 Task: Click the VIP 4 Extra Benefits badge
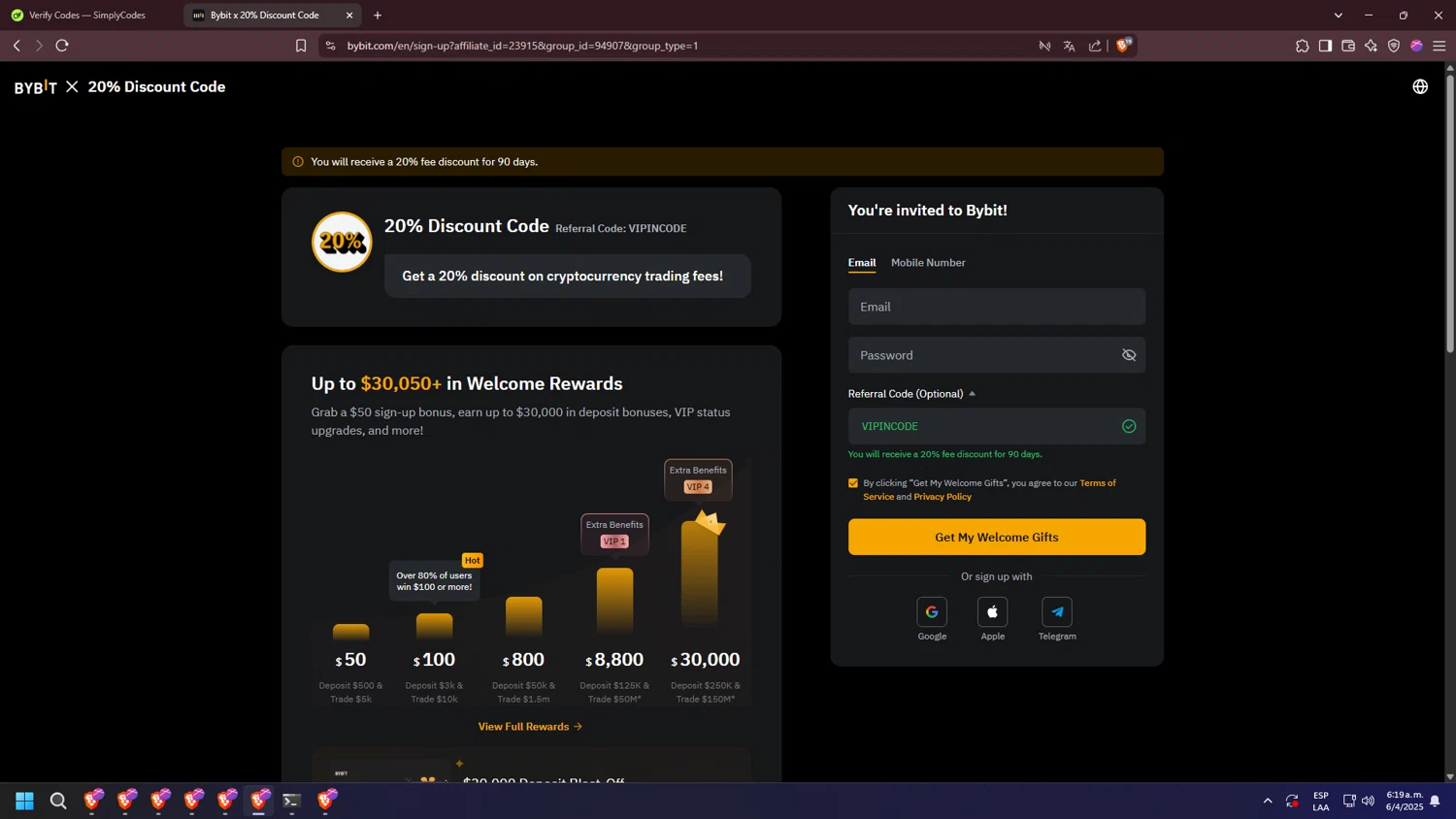698,479
